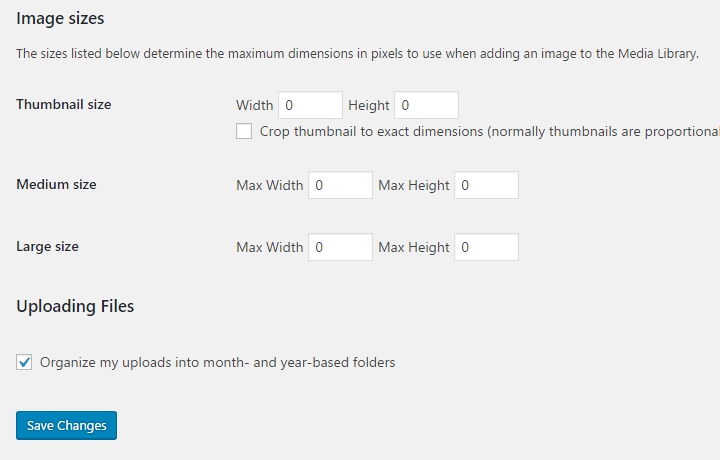Select the Large size Max Width field
The image size is (720, 460).
[x=340, y=247]
